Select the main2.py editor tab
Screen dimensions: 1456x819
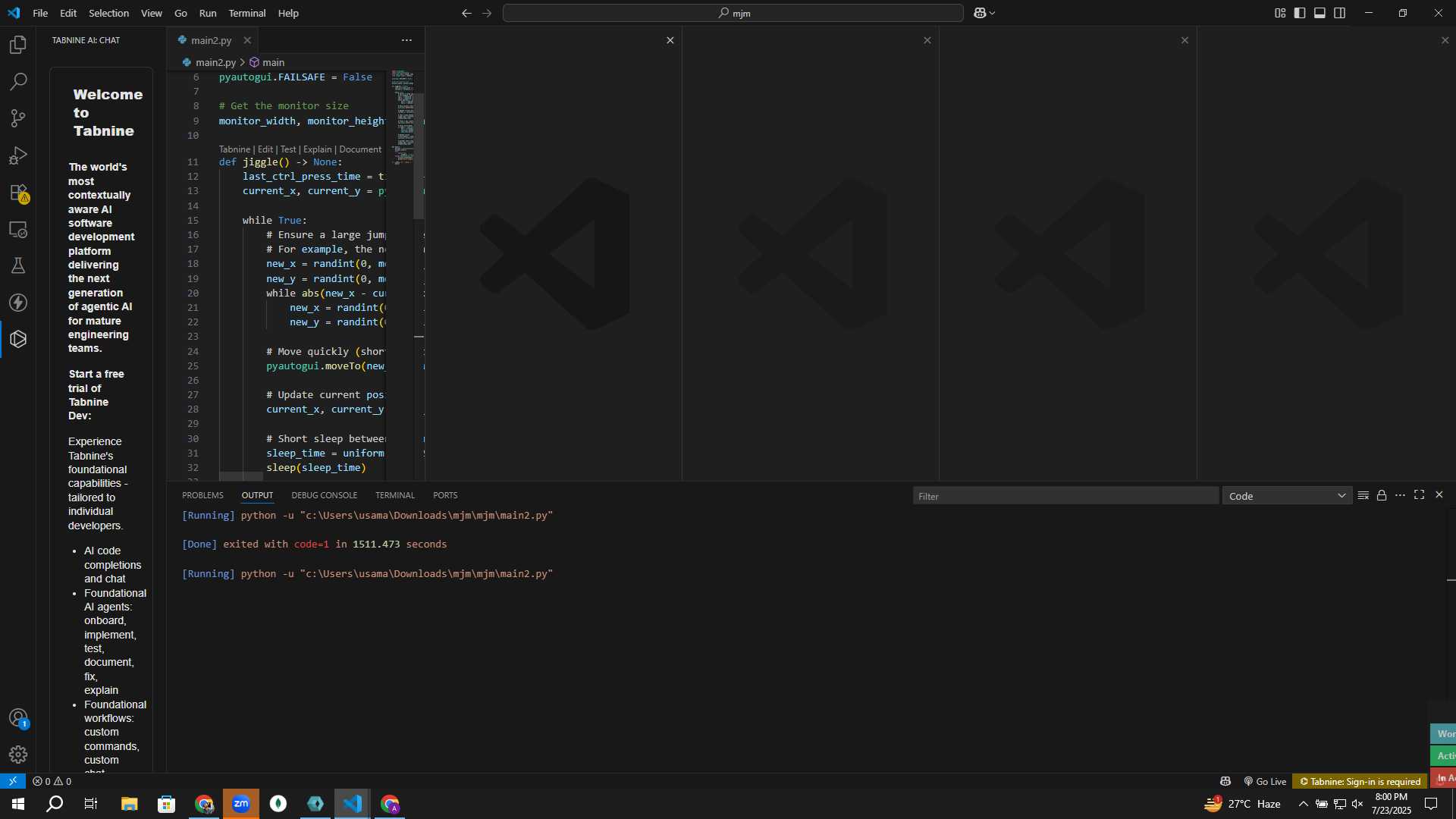(211, 40)
